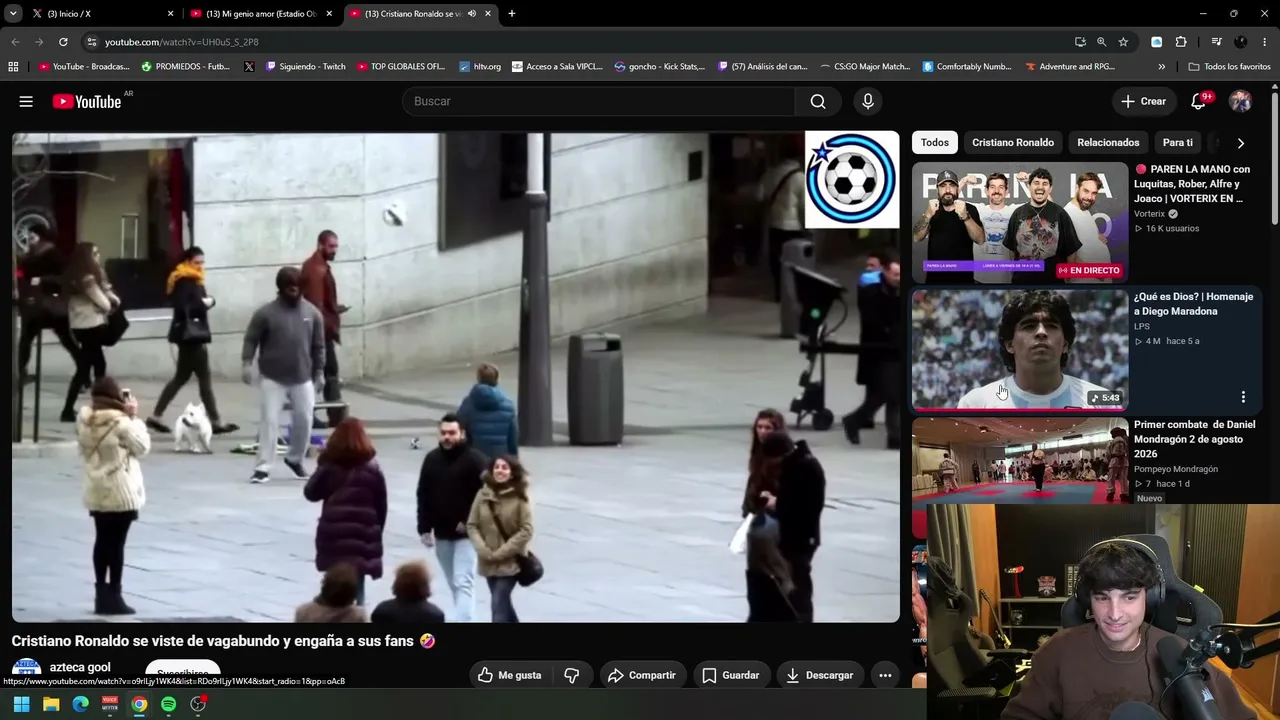Screen dimensions: 1280x720
Task: Open the Daniel Mondragón combat thumbnail
Action: pyautogui.click(x=1019, y=461)
